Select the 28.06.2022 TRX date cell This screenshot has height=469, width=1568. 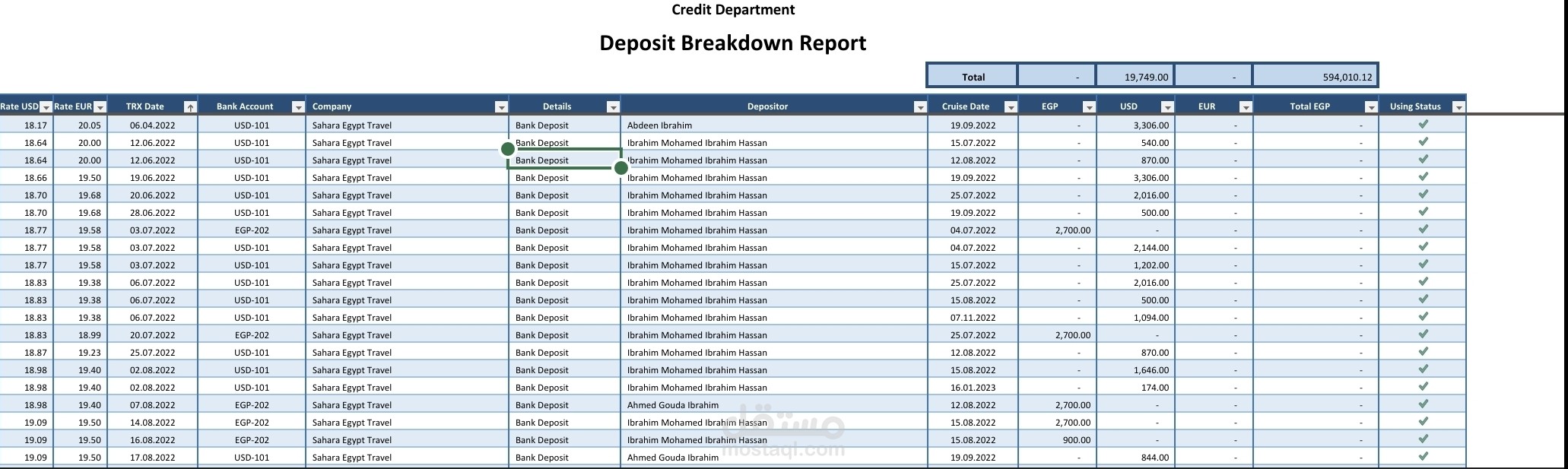click(x=152, y=213)
